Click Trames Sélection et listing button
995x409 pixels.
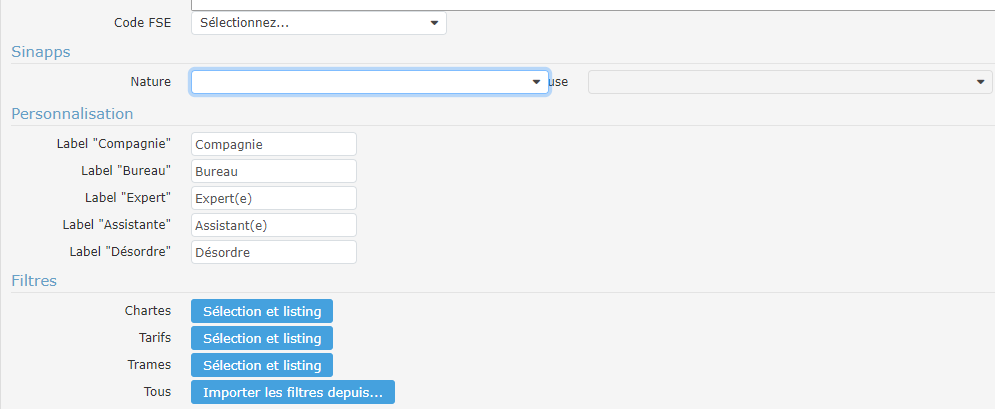pos(262,365)
